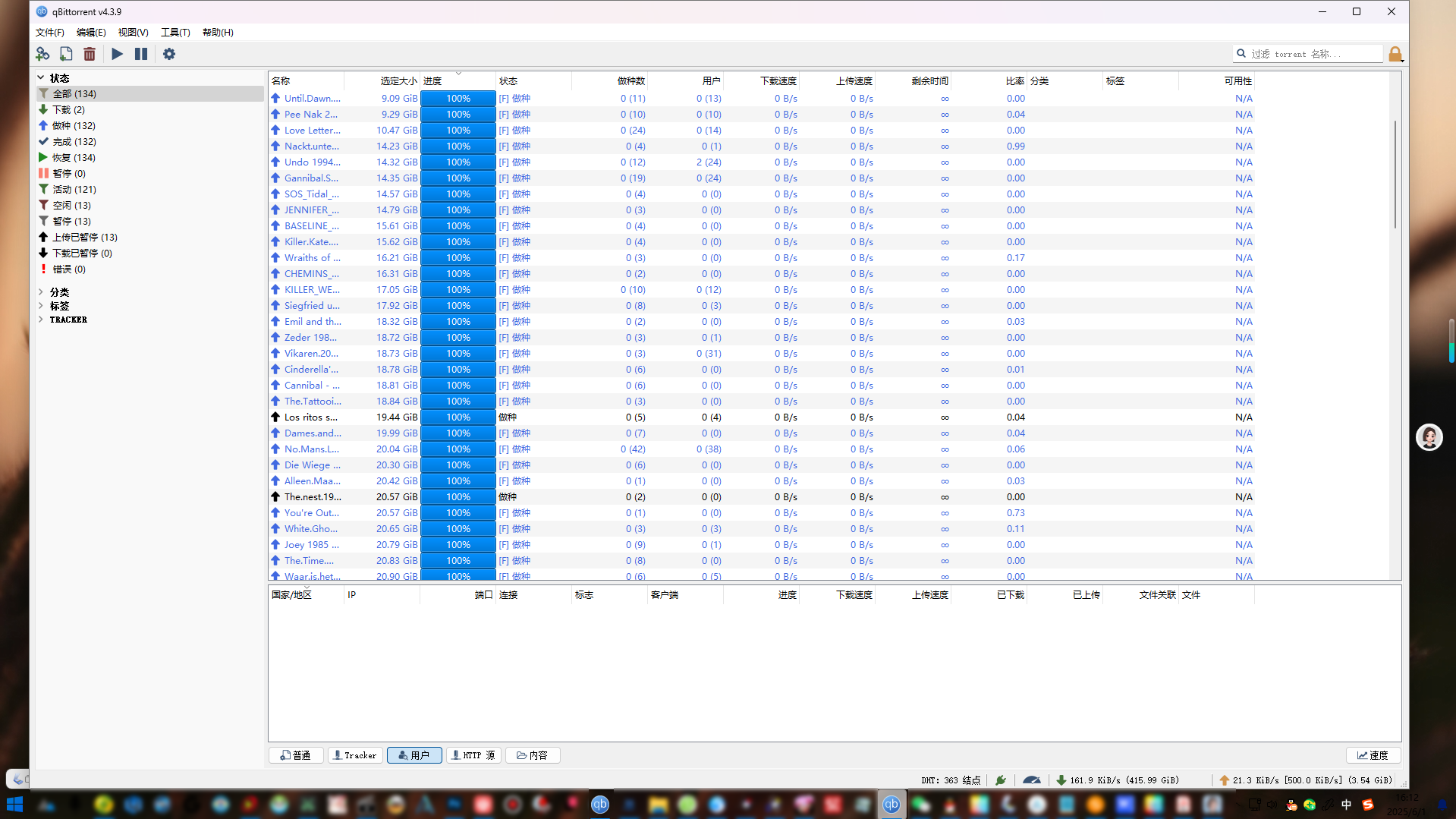The height and width of the screenshot is (819, 1456).
Task: Open the Windows Start menu
Action: tap(14, 805)
